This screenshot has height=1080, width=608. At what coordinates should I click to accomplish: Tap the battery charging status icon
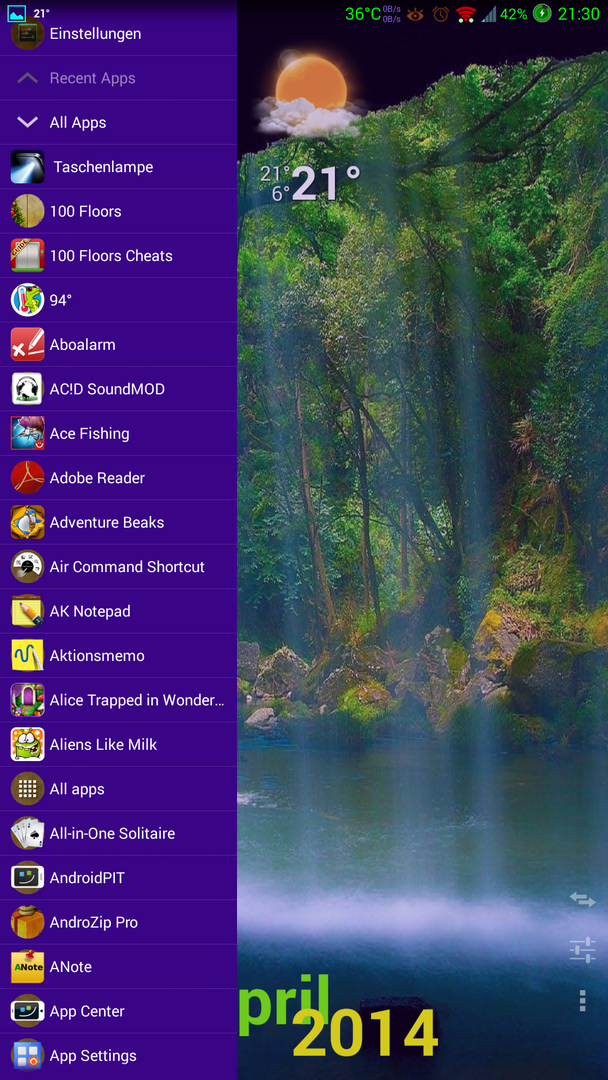point(542,14)
